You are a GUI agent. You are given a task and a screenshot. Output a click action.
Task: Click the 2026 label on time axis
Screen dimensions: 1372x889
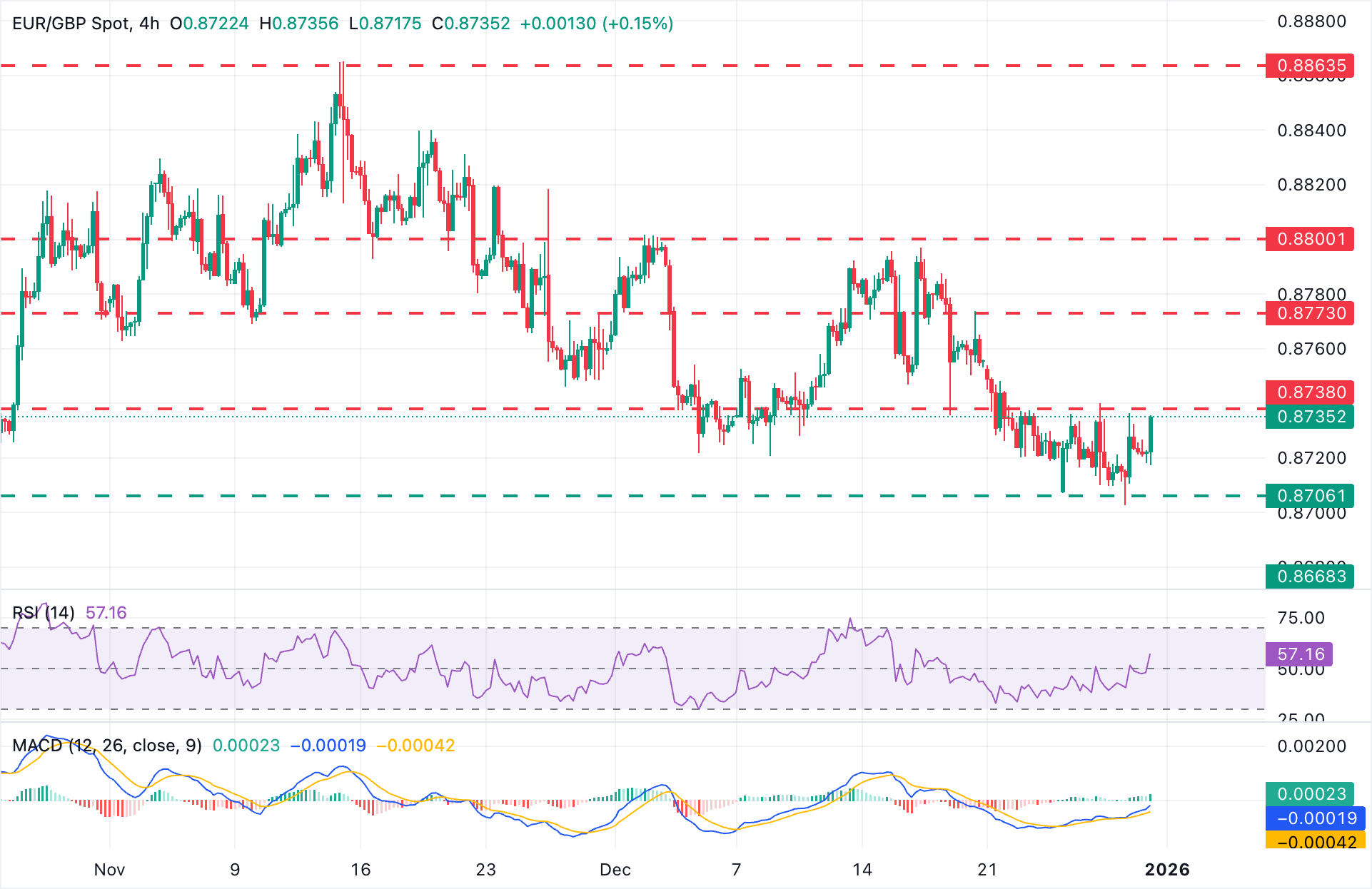point(1169,870)
